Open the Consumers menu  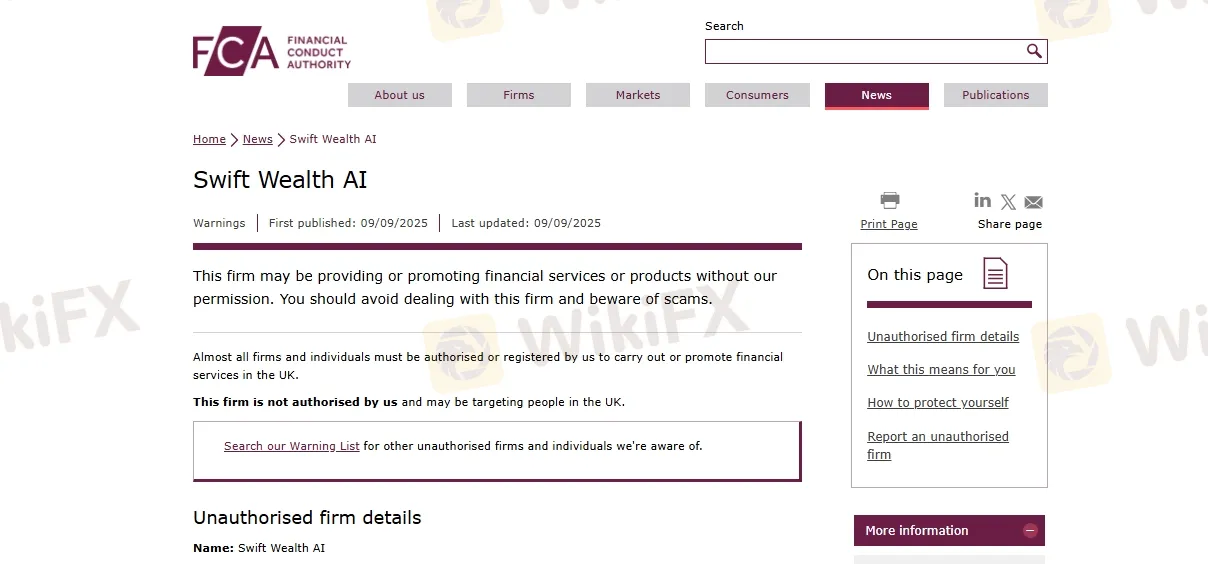[x=757, y=95]
